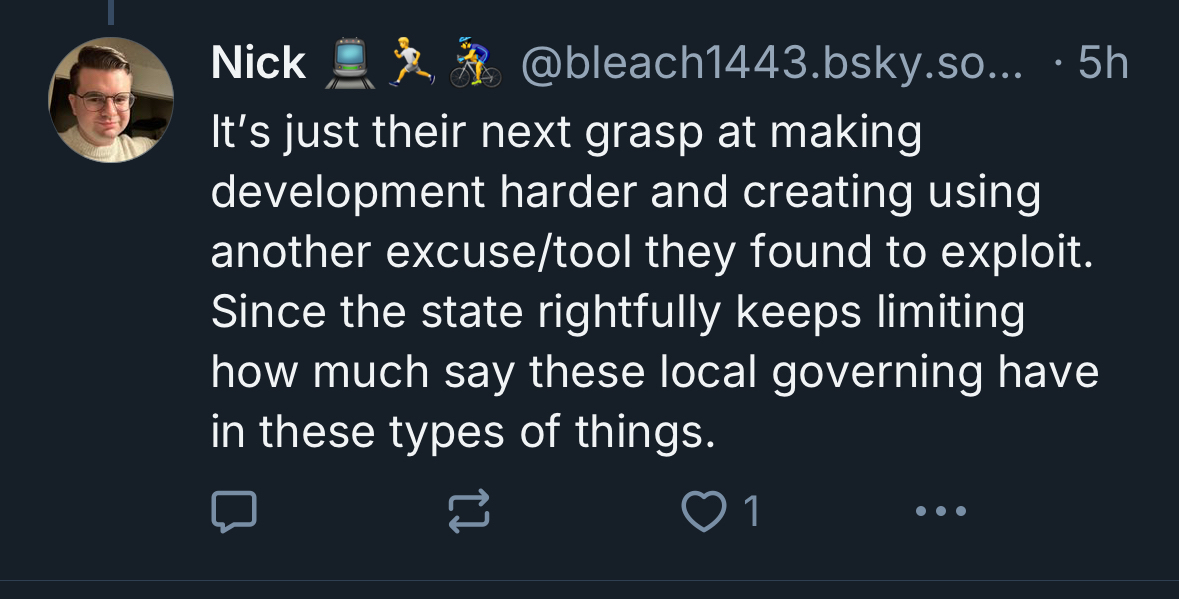The image size is (1179, 599).
Task: Click the train emoji beside Nick's name
Action: [346, 64]
